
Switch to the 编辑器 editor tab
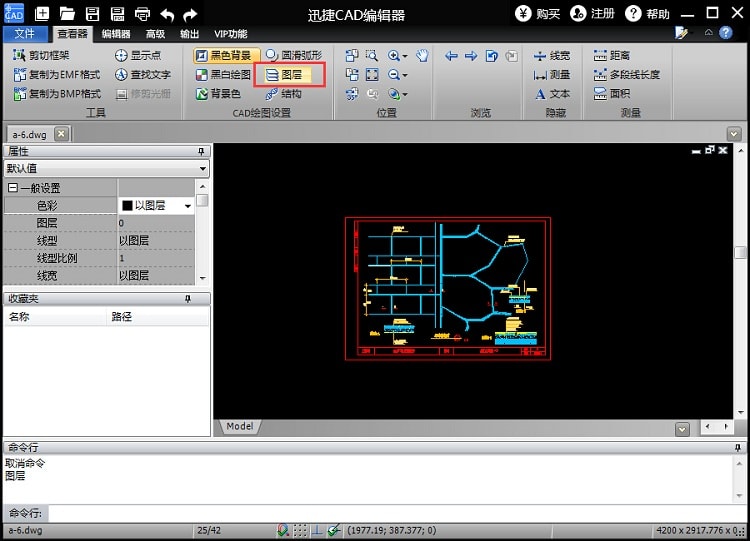[x=116, y=34]
